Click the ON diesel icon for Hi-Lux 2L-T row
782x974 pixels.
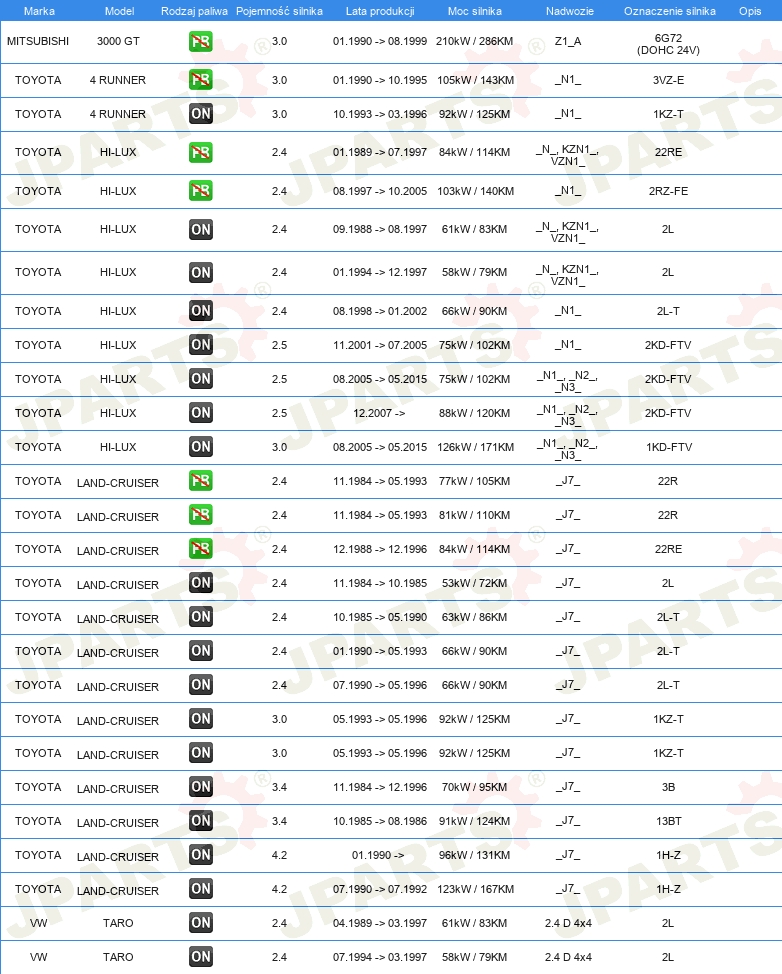(x=201, y=311)
